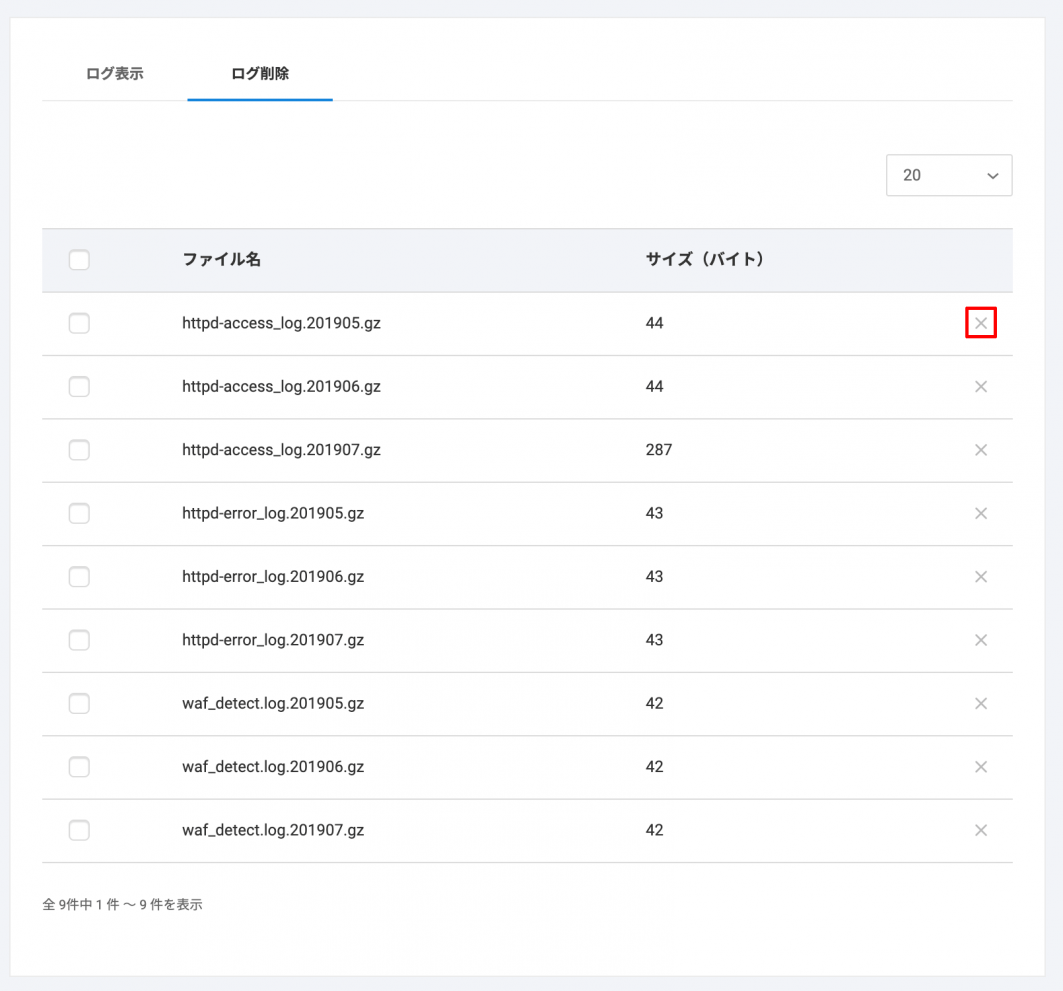Click file name waf_detect.log.201907.gz
This screenshot has width=1063, height=991.
(x=272, y=830)
